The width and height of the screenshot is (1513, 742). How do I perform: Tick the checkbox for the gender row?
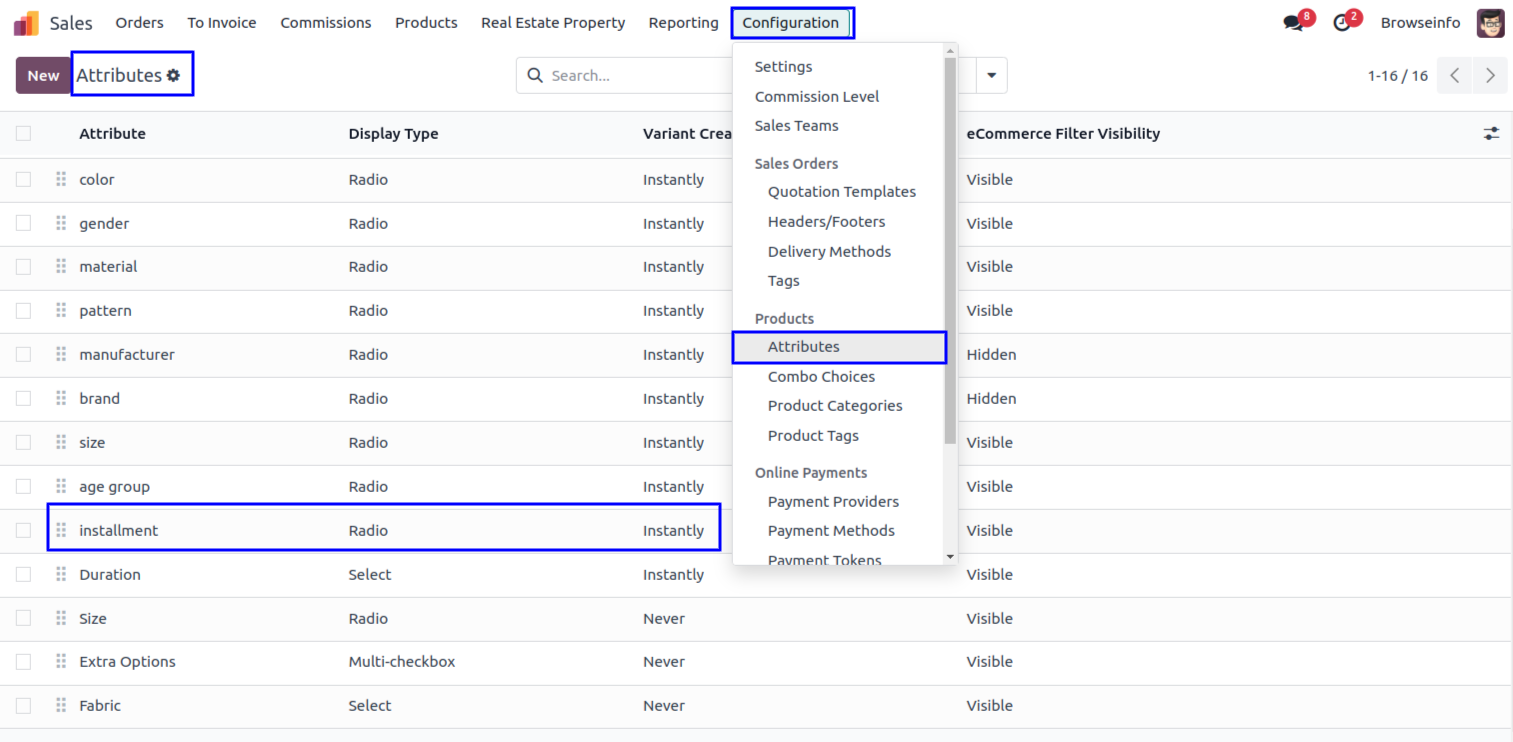click(x=23, y=223)
